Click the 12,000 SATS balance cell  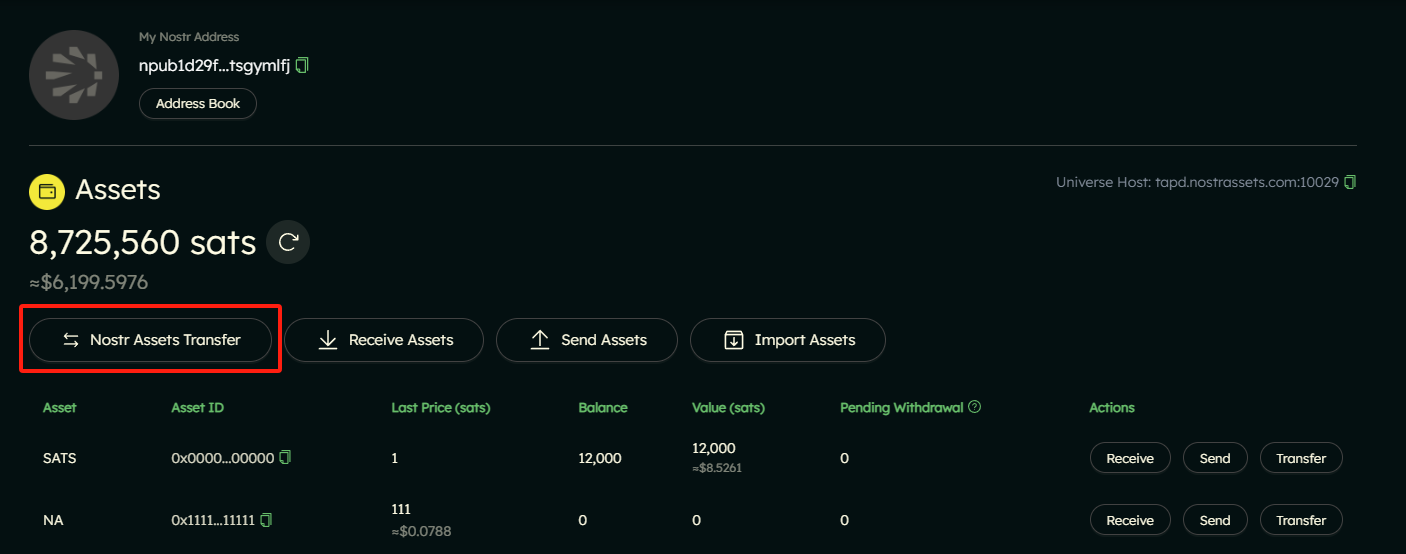600,458
